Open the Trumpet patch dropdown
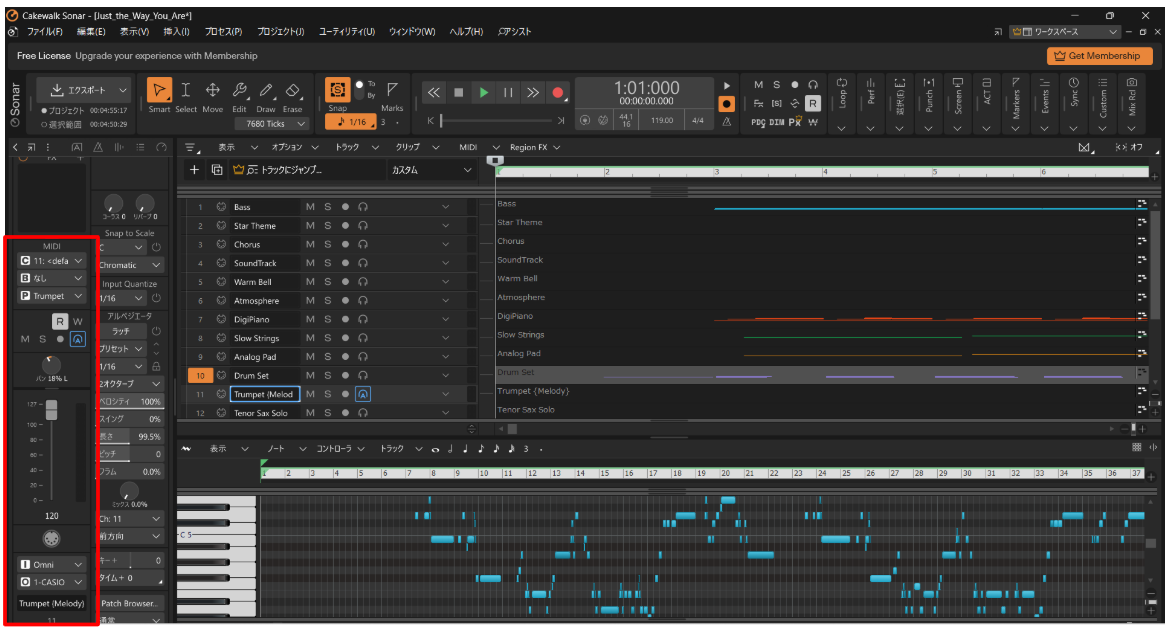The height and width of the screenshot is (629, 1171). point(51,296)
